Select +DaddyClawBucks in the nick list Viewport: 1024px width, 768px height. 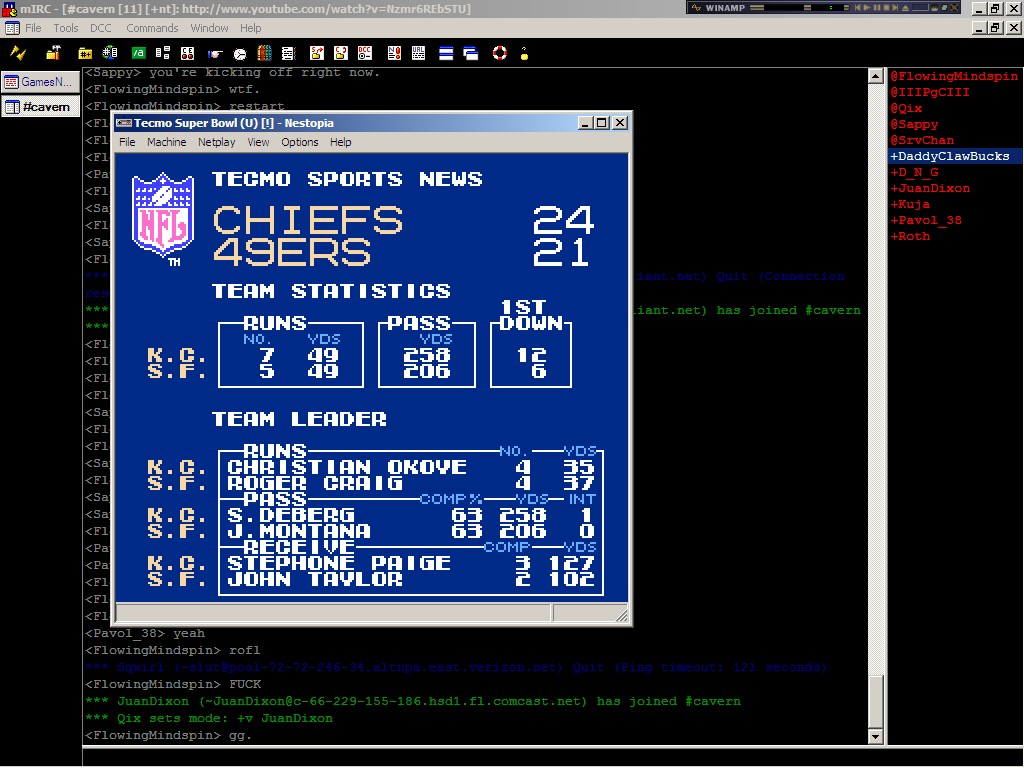(950, 156)
